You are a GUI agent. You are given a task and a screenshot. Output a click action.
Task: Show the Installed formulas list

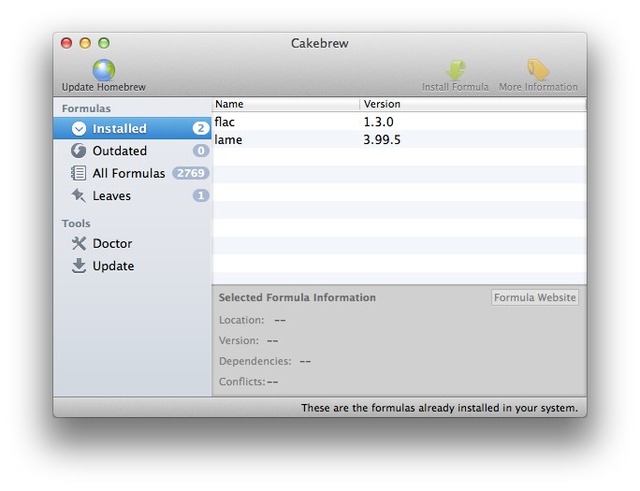(132, 129)
